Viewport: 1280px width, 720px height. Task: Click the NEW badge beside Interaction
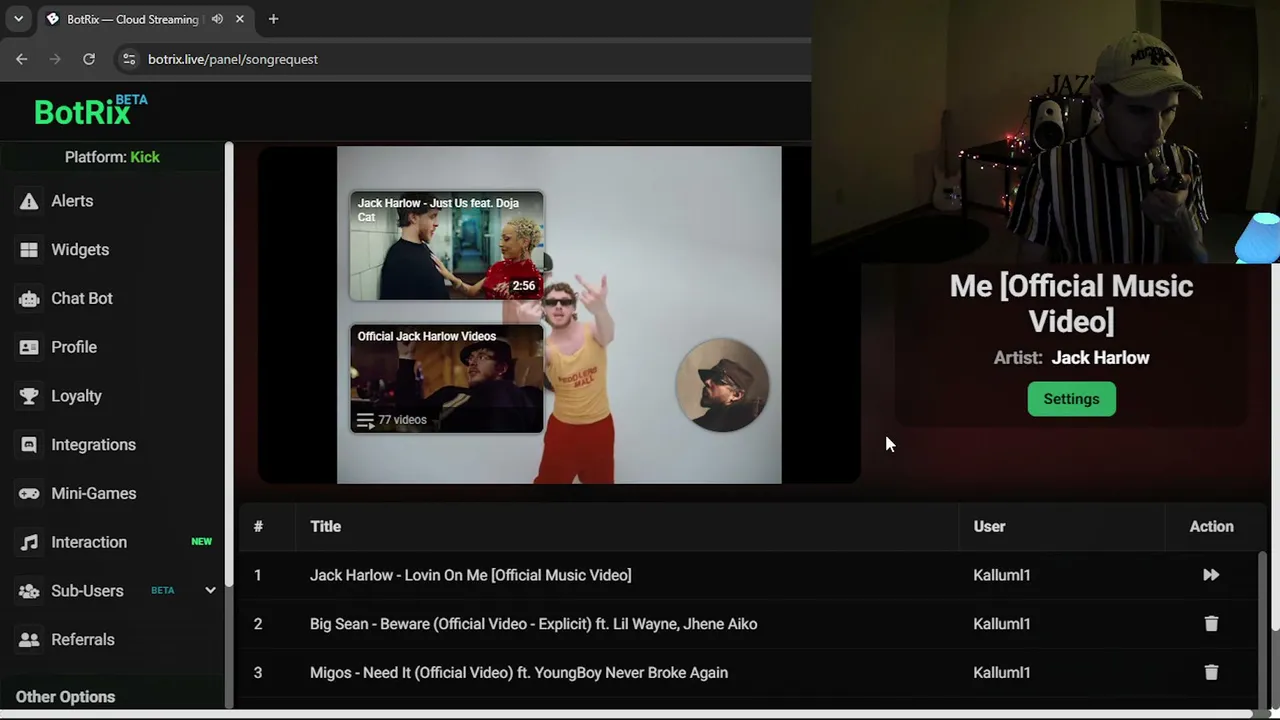pos(202,542)
